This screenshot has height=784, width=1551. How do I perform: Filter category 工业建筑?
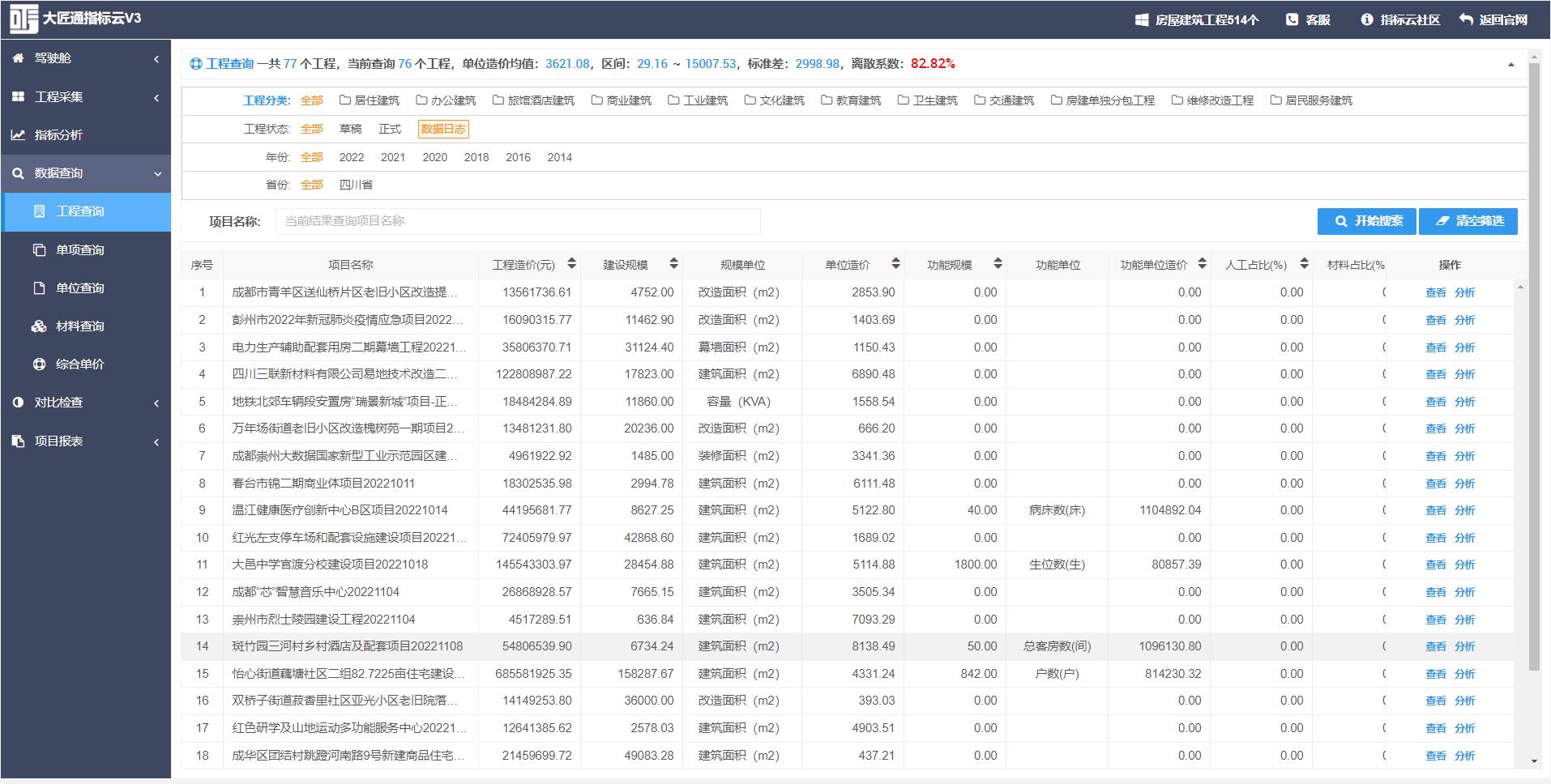[698, 100]
